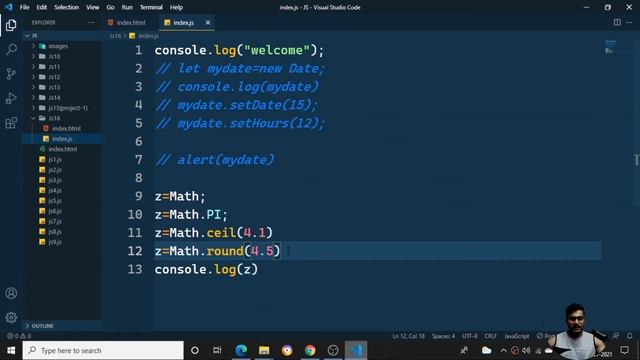This screenshot has height=360, width=640.
Task: Click the Visual Studio Code taskbar icon
Action: [x=356, y=350]
